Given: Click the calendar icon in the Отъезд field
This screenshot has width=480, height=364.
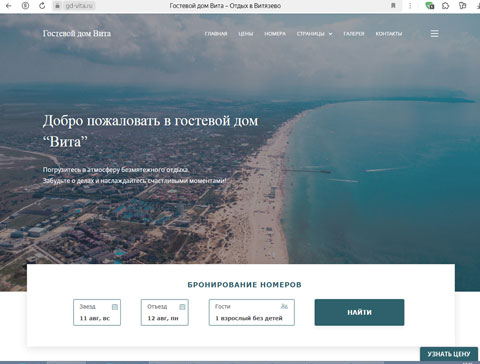Looking at the screenshot, I should pyautogui.click(x=182, y=307).
